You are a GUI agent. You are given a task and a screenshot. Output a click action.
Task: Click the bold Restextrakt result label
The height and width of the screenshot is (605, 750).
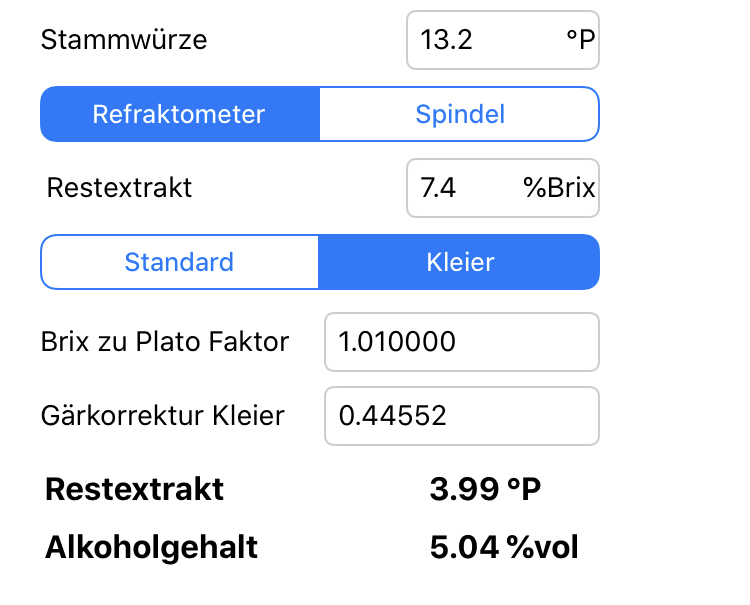[135, 490]
